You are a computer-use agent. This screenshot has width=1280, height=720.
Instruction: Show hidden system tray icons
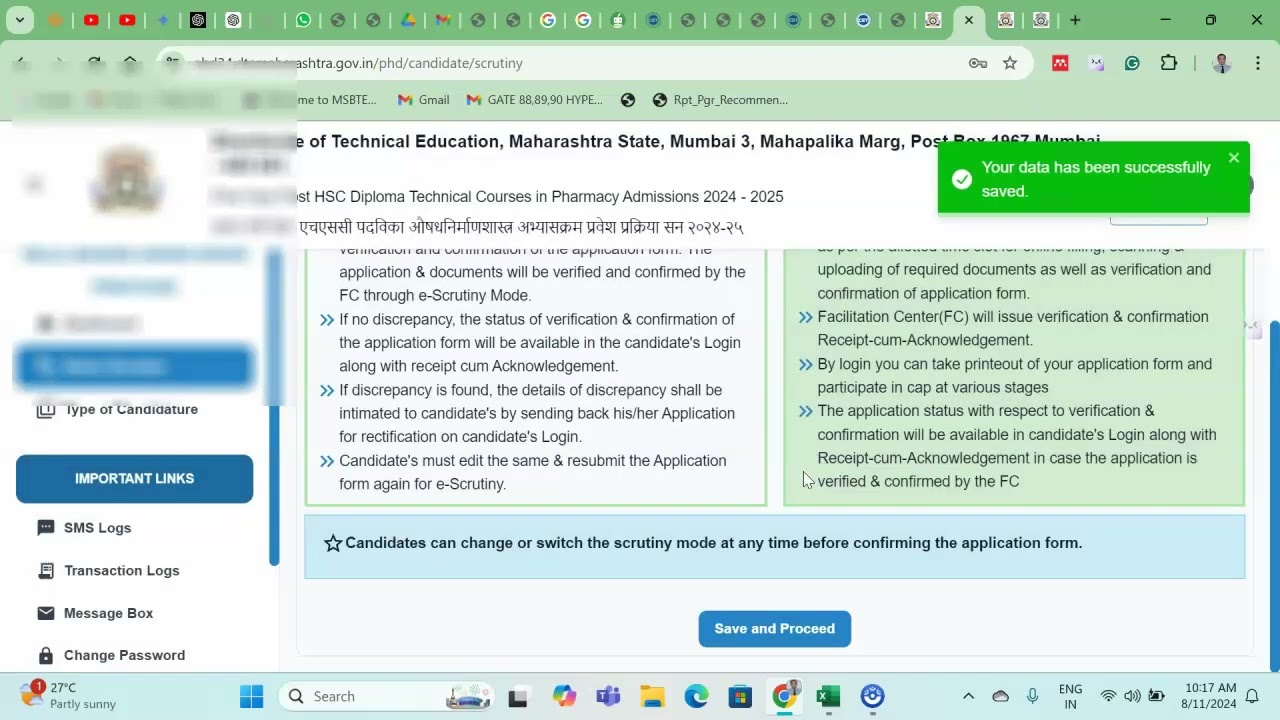coord(968,696)
